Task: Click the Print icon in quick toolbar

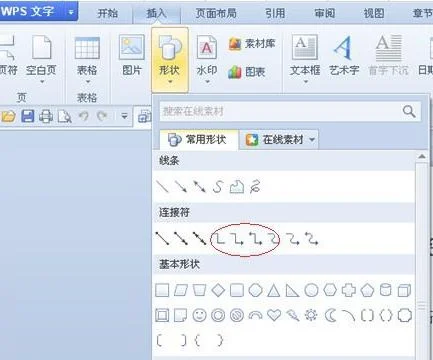Action: coord(46,117)
